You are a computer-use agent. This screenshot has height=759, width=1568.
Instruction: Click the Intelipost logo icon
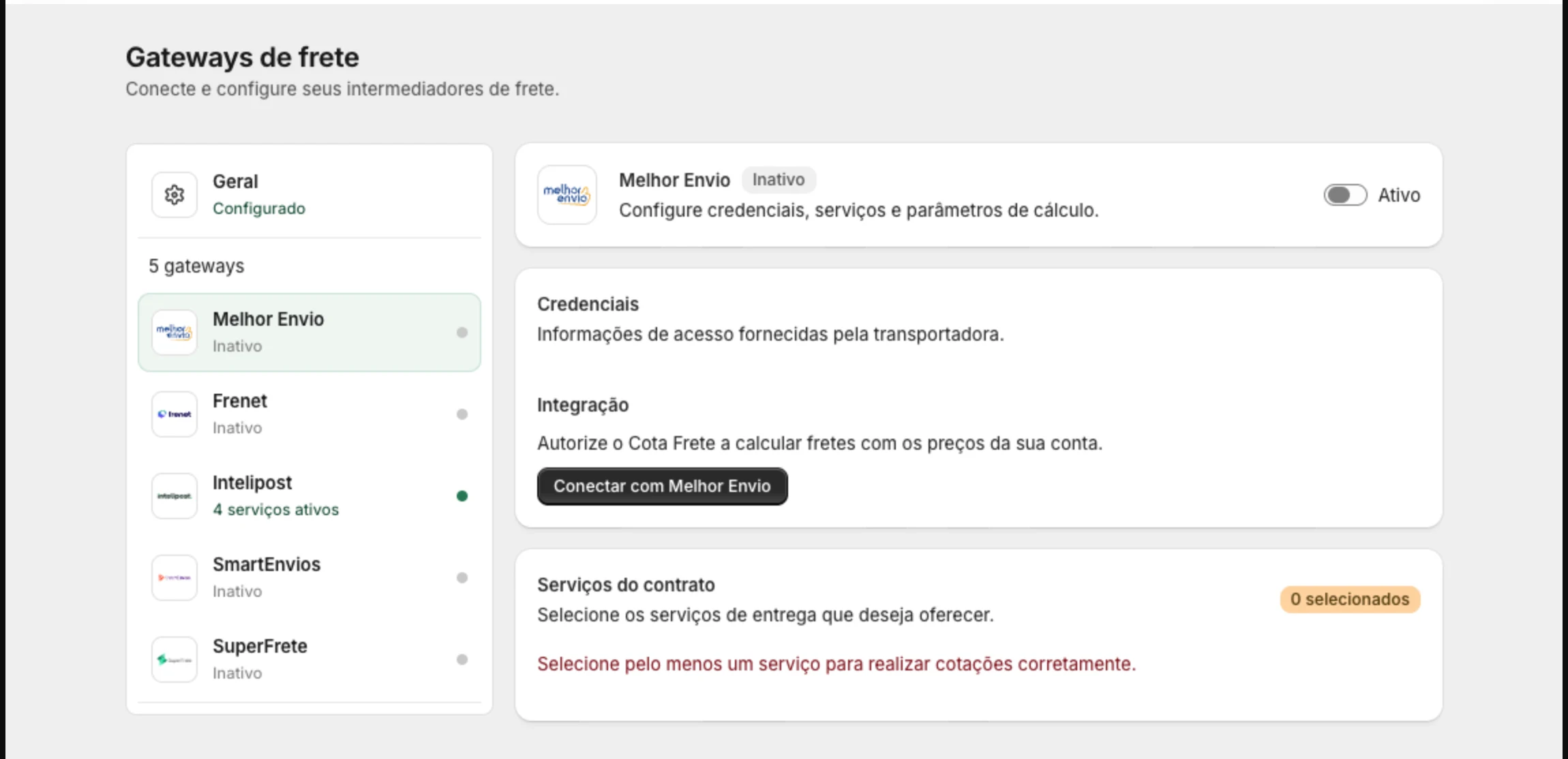point(175,496)
